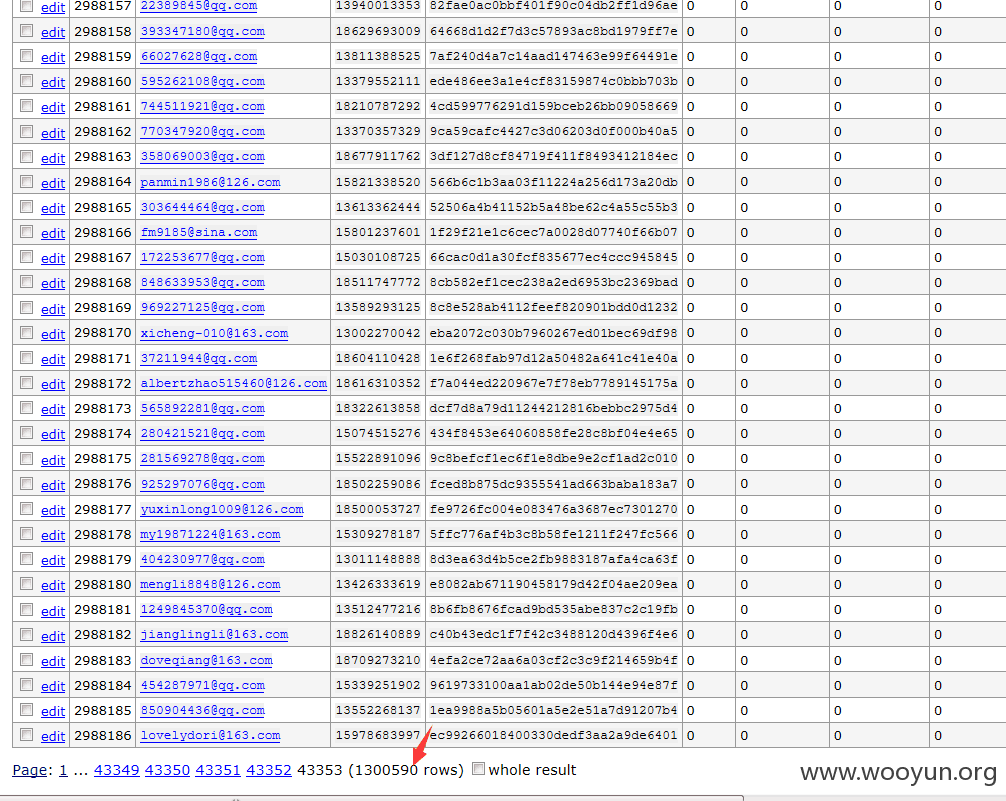1006x801 pixels.
Task: Click hash 64668d1d2f7d3c57893ac8bd1979ff7e
Action: [x=554, y=31]
